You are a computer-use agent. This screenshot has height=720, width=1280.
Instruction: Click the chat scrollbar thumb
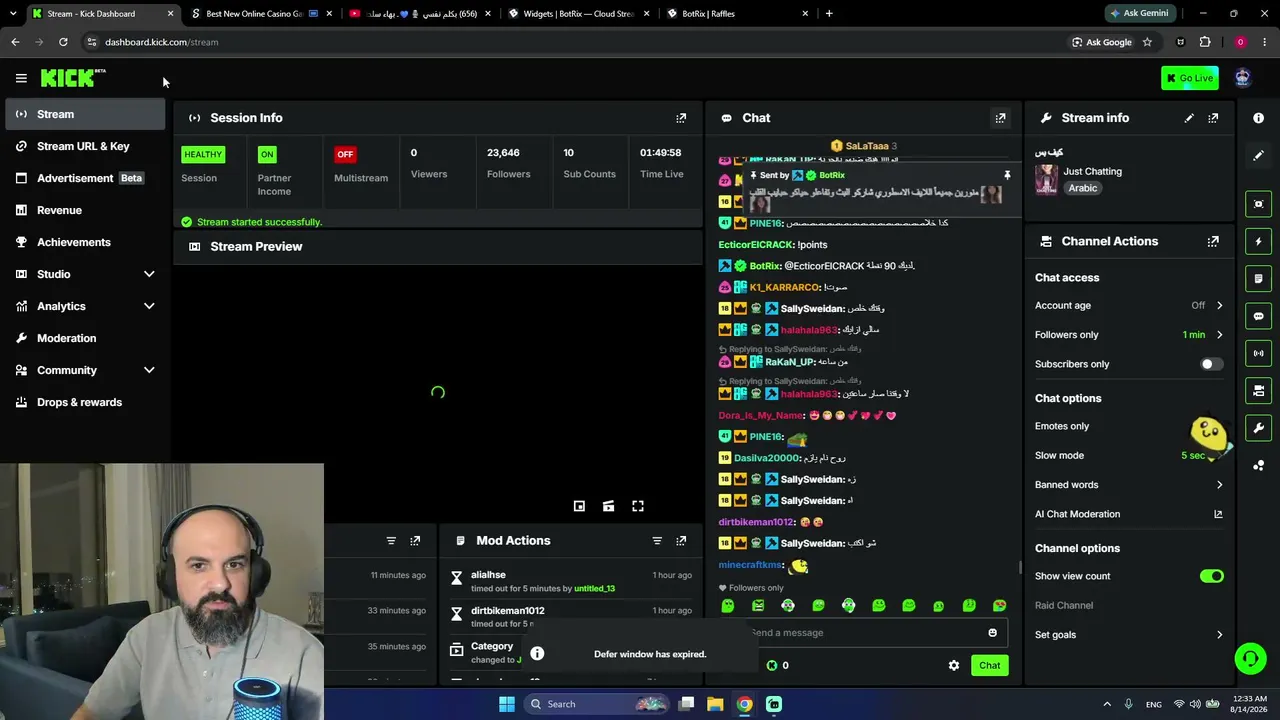(x=1019, y=567)
